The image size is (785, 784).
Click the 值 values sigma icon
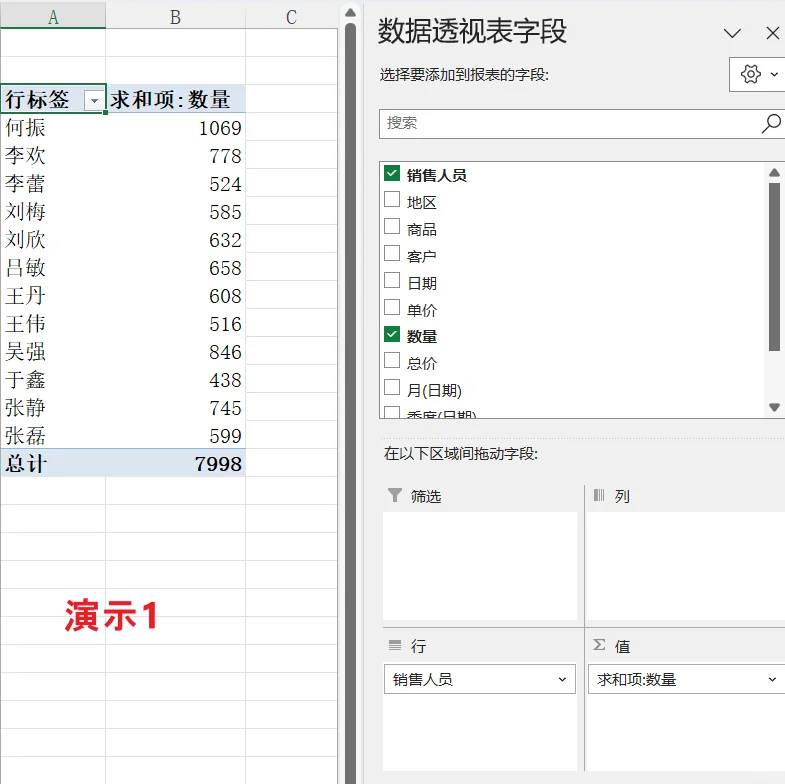(599, 645)
